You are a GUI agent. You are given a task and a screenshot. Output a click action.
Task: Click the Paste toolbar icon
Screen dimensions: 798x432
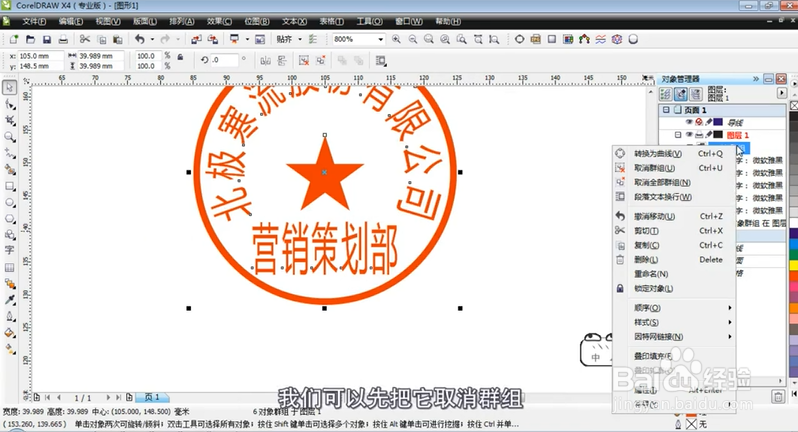[118, 39]
